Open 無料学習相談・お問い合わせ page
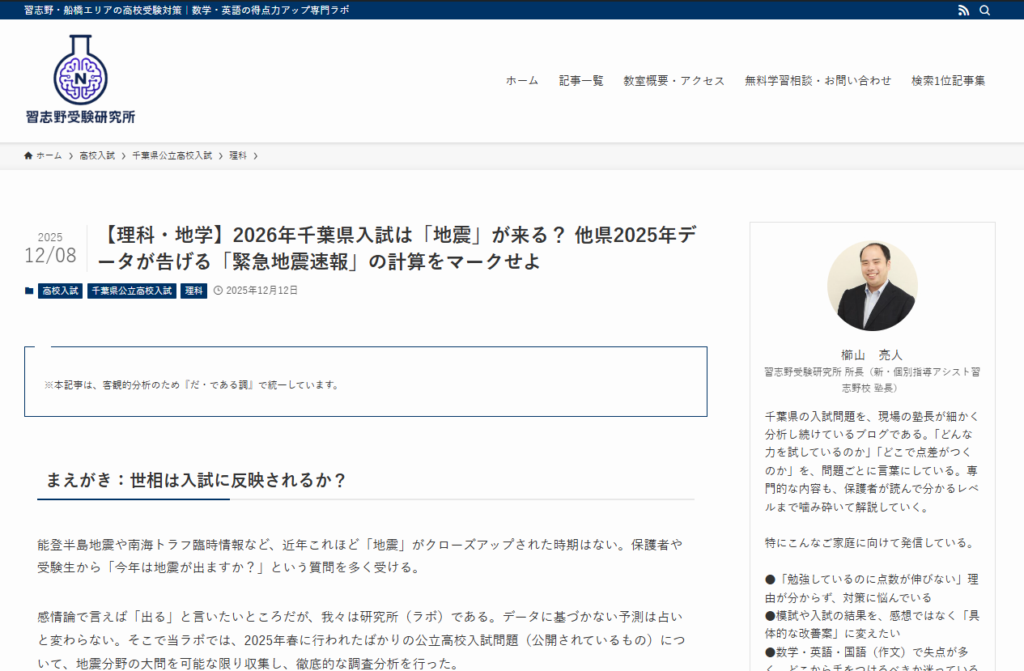This screenshot has height=671, width=1024. (x=817, y=81)
